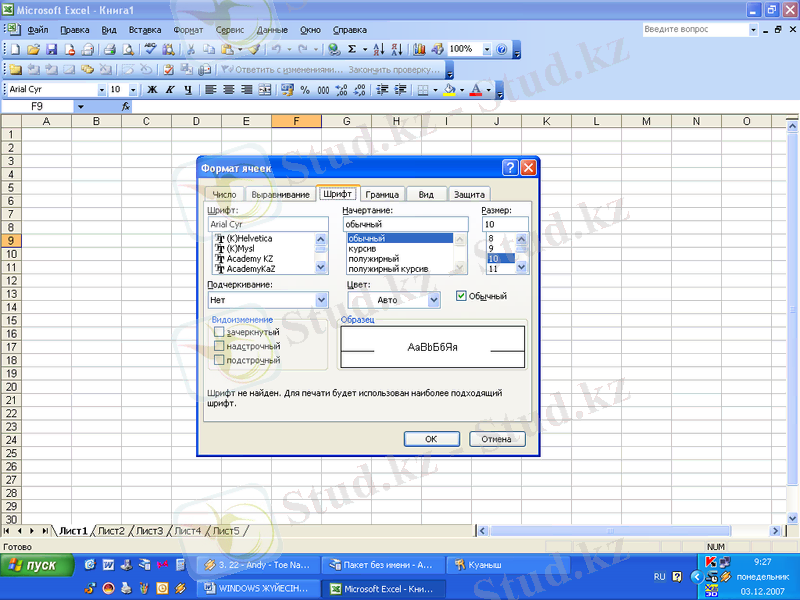The height and width of the screenshot is (600, 800).
Task: Click the Отмена button
Action: pos(496,439)
